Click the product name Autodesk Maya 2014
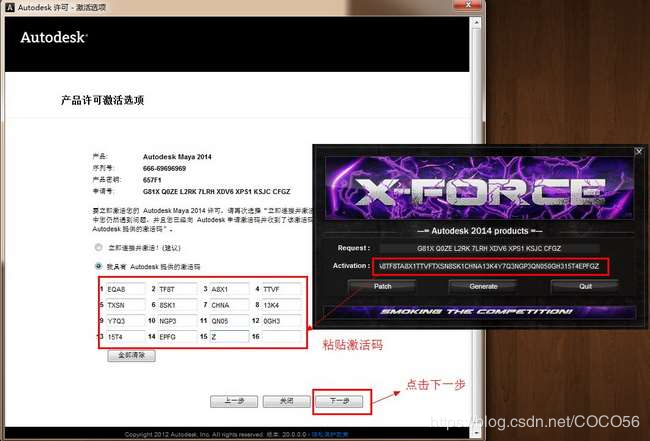Screen dimensions: 650x441 click(x=177, y=157)
